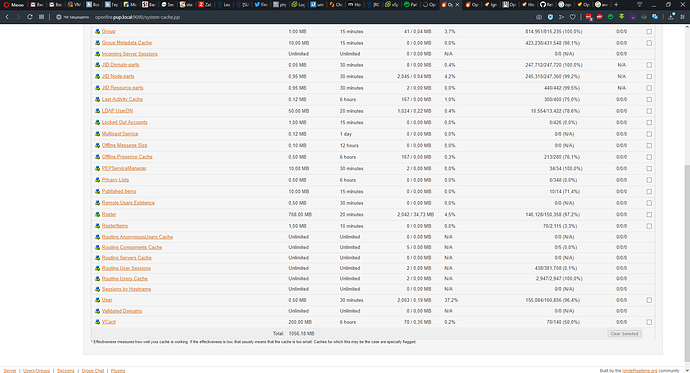Click the green arrow downloader extension icon
This screenshot has height=373, width=690.
coord(621,17)
